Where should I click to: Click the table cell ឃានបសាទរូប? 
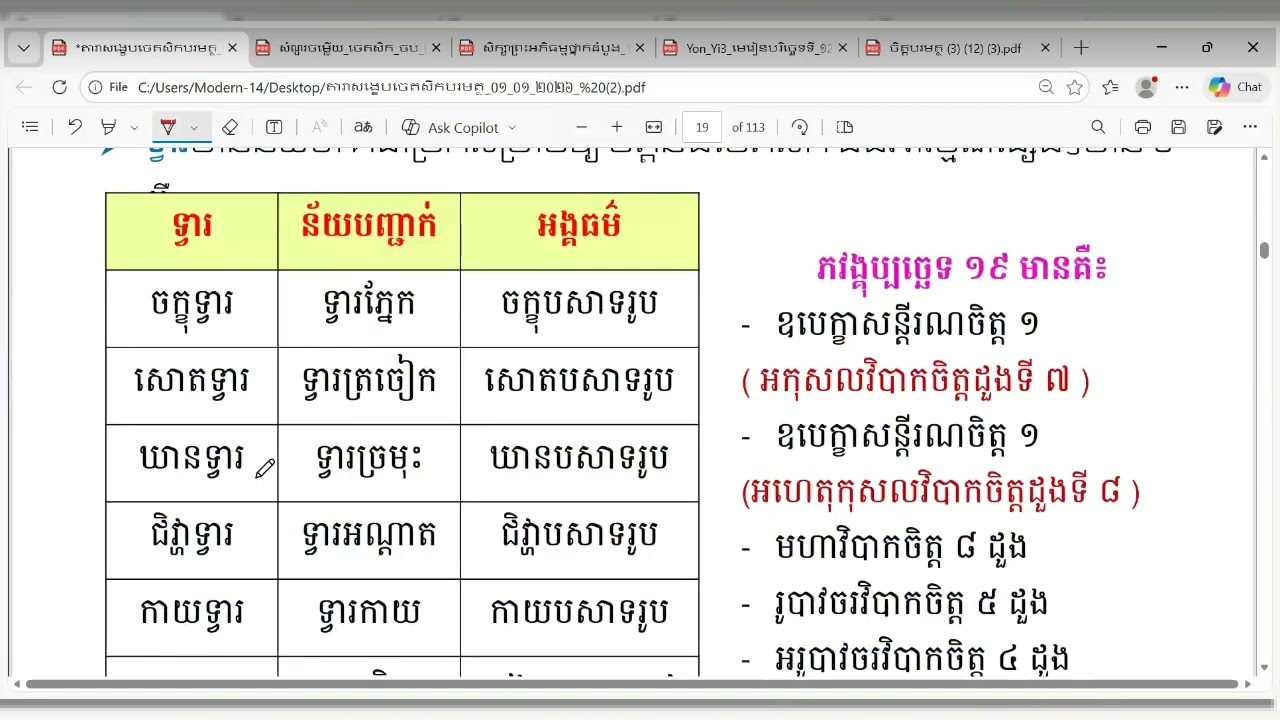pyautogui.click(x=579, y=462)
